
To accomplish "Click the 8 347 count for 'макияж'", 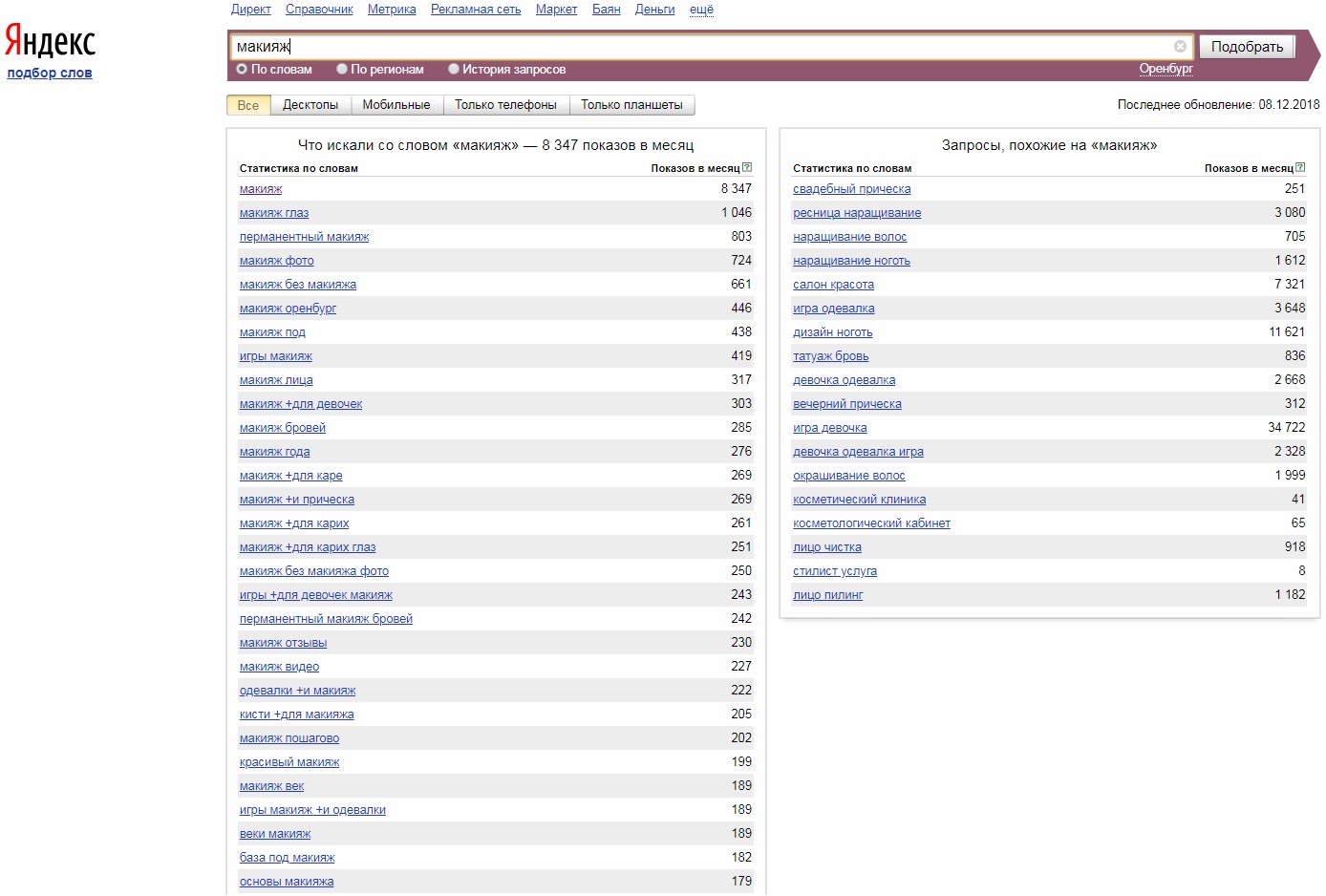I will click(x=736, y=189).
